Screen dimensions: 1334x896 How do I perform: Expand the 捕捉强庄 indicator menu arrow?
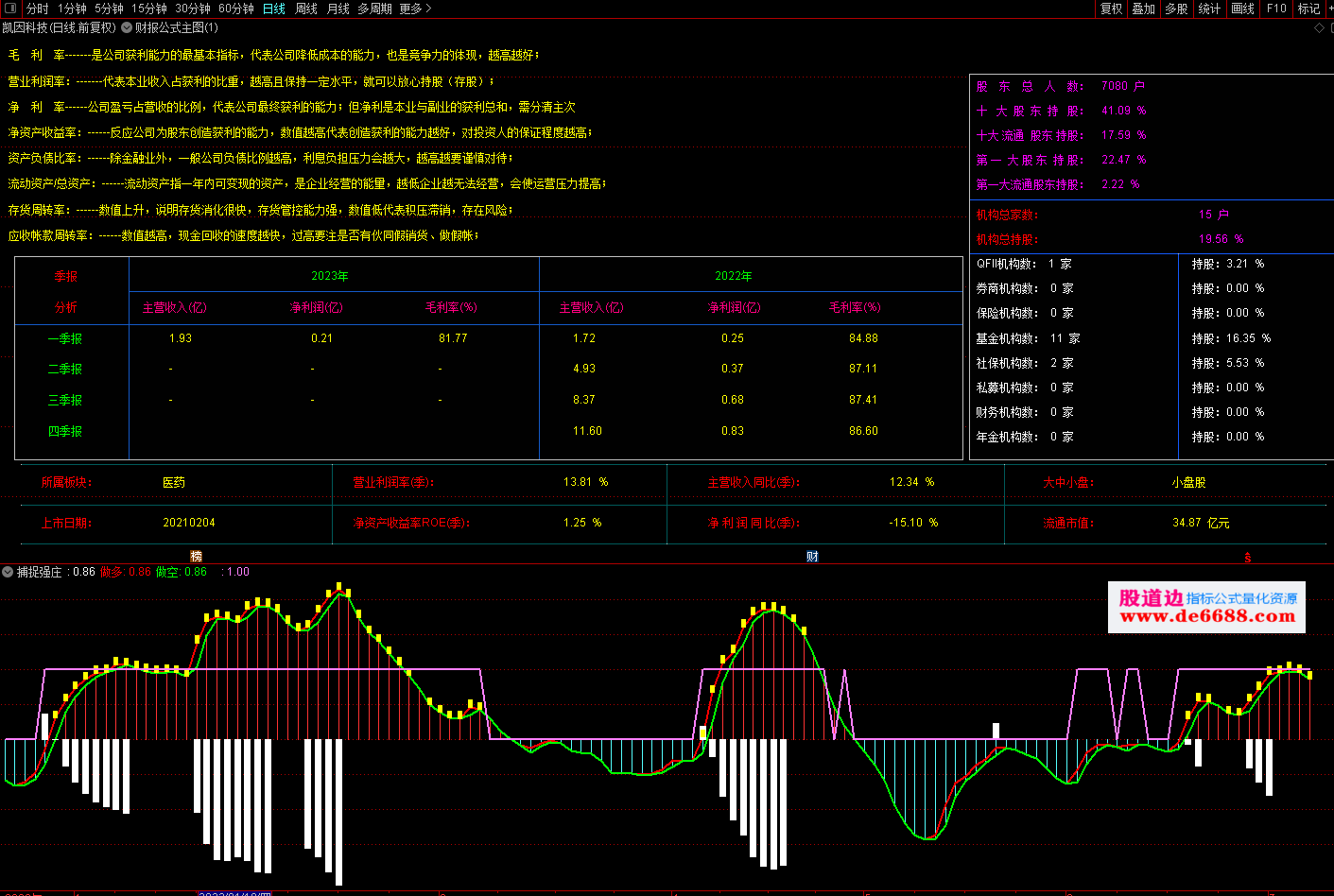pyautogui.click(x=8, y=572)
